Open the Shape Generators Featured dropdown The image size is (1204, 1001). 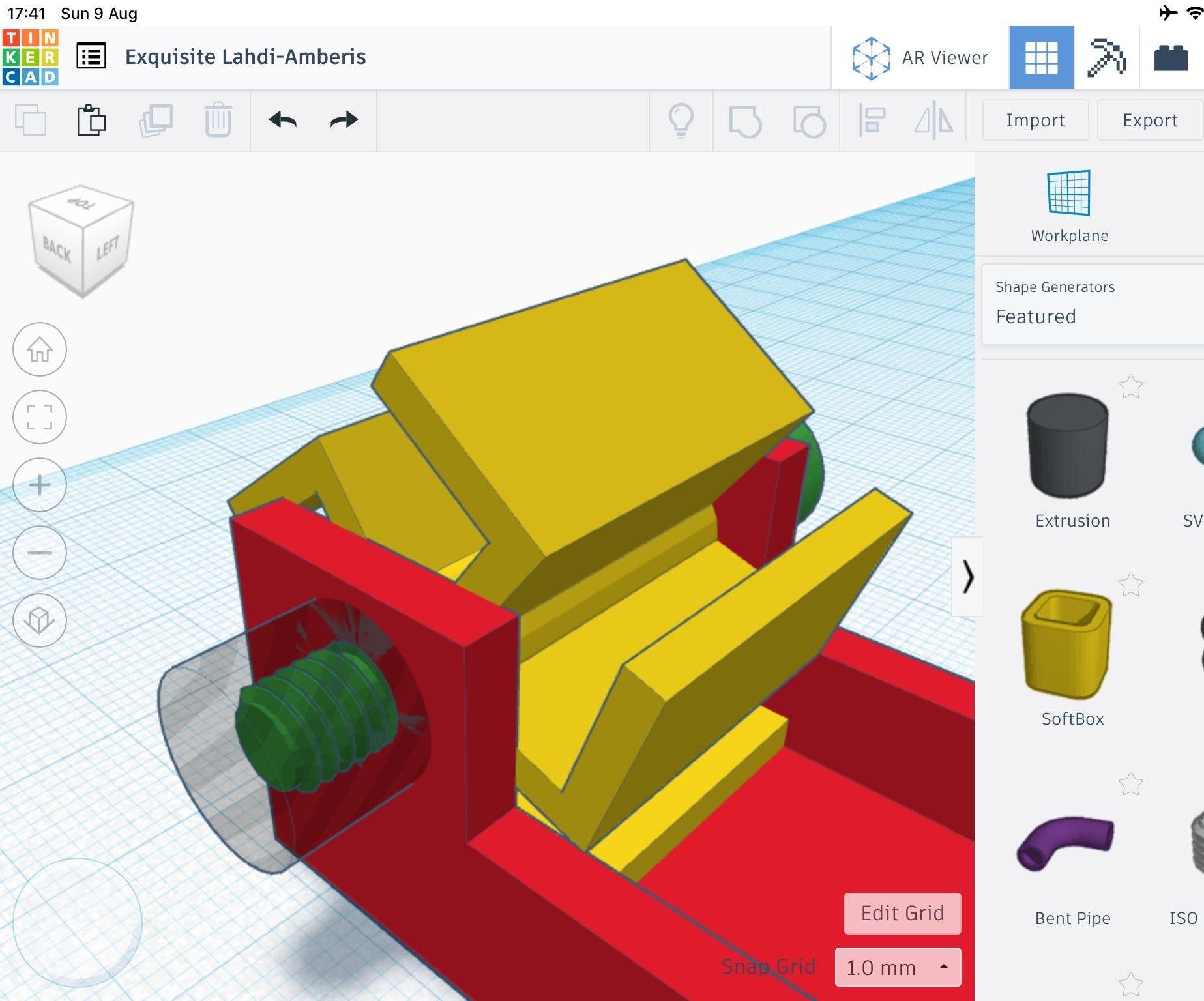coord(1093,304)
